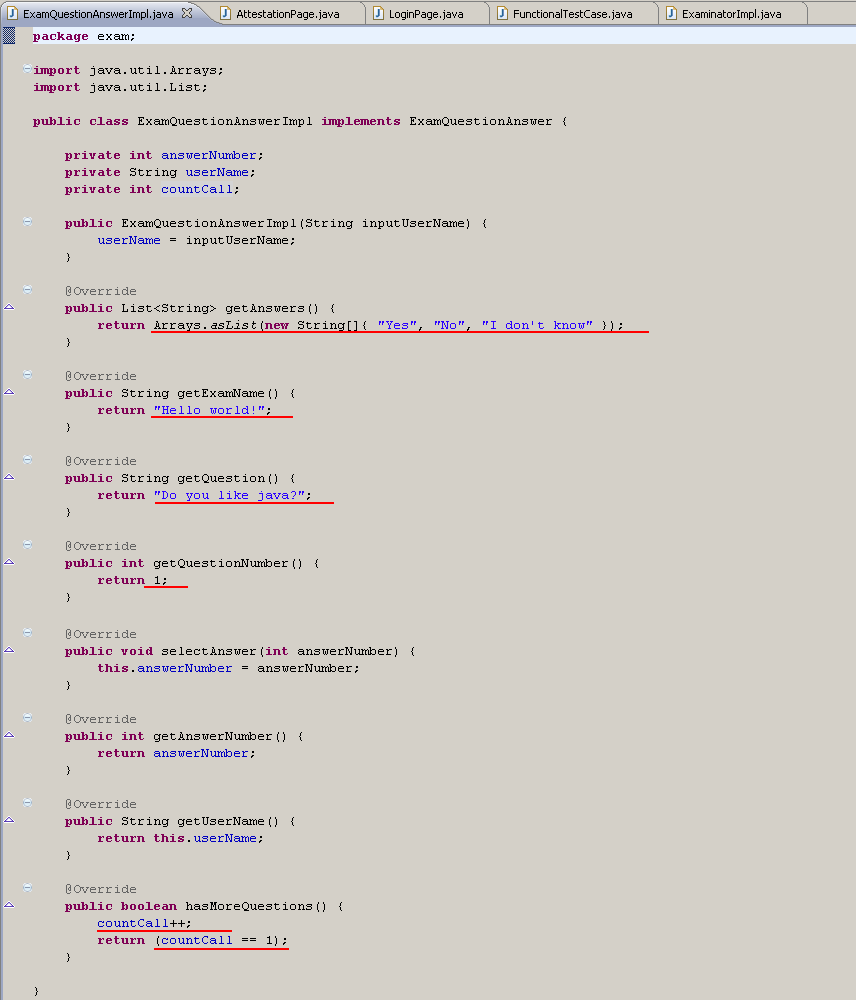Click the override indicator beside getAnswers method
Viewport: 856px width, 1000px height.
tap(9, 308)
